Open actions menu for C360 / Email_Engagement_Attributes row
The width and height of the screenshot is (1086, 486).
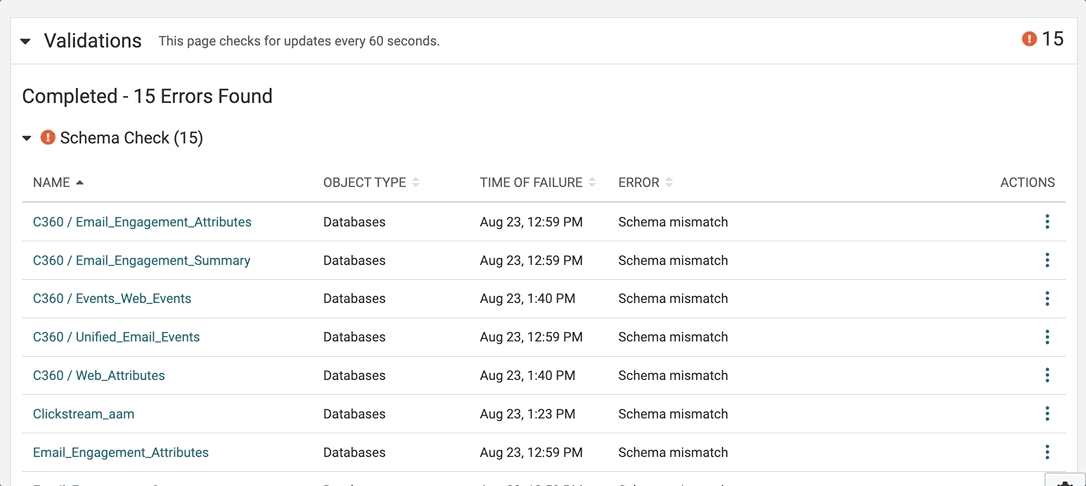pyautogui.click(x=1047, y=222)
